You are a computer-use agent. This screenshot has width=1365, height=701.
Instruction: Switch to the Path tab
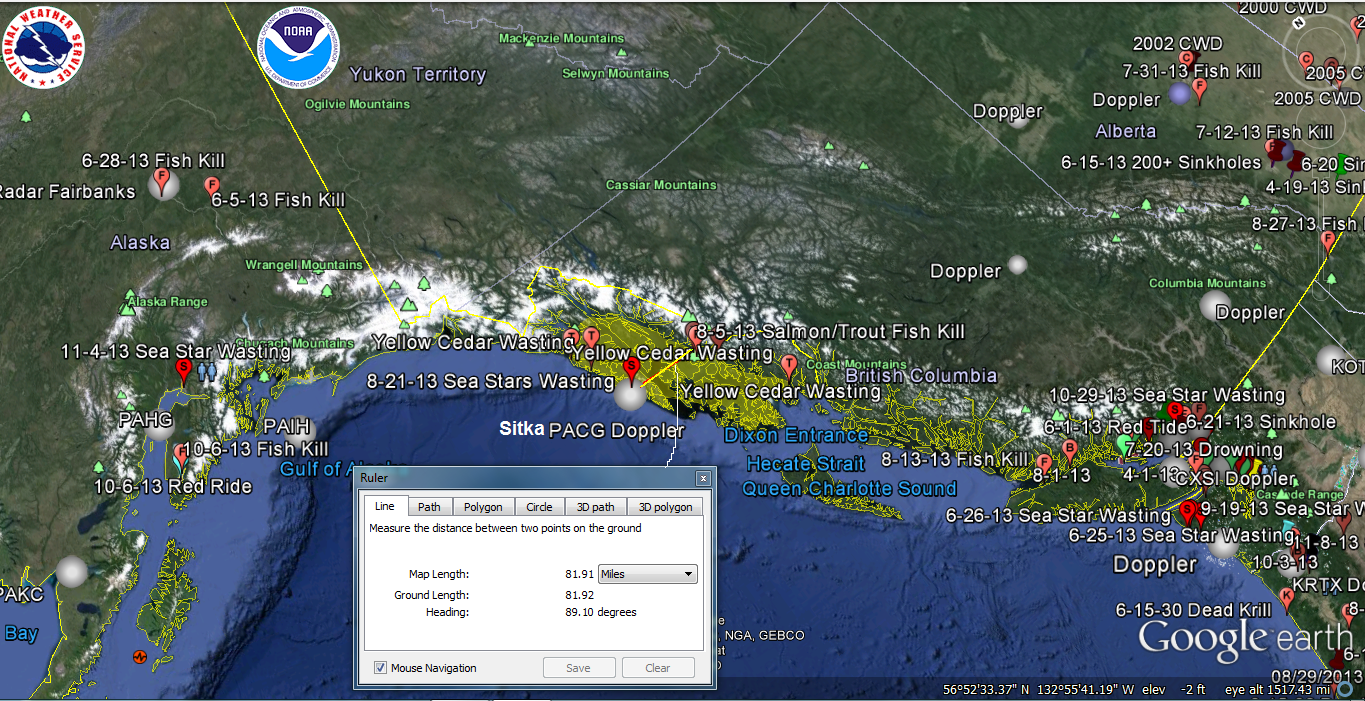[429, 507]
